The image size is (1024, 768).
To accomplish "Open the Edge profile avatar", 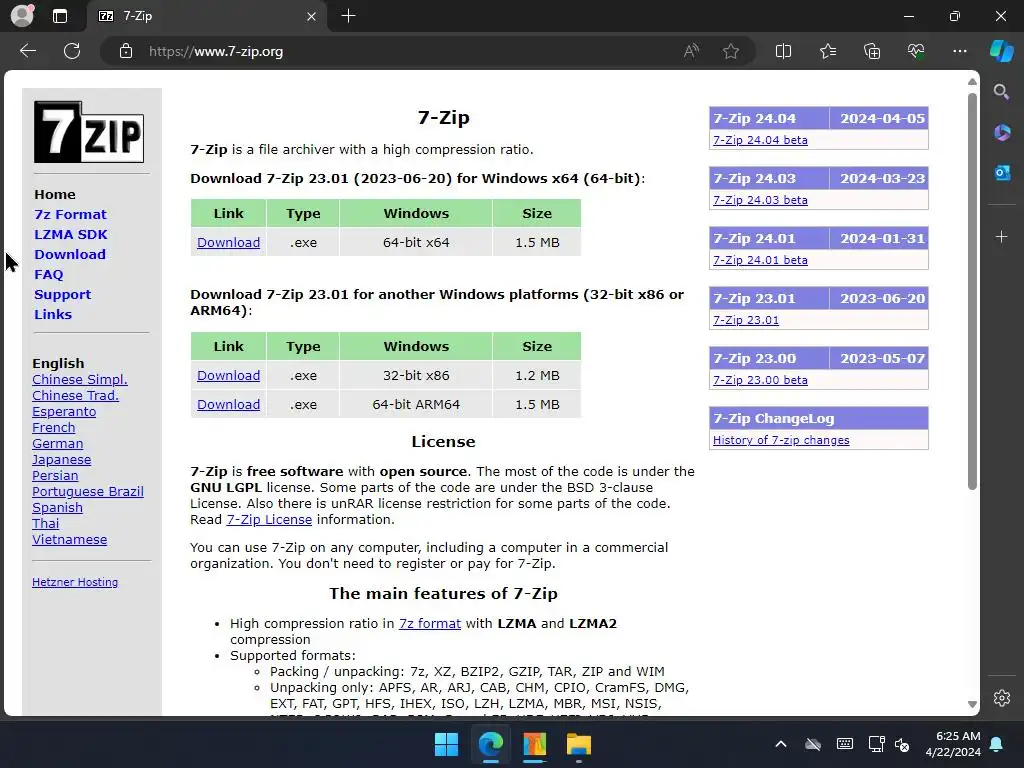I will click(x=22, y=16).
